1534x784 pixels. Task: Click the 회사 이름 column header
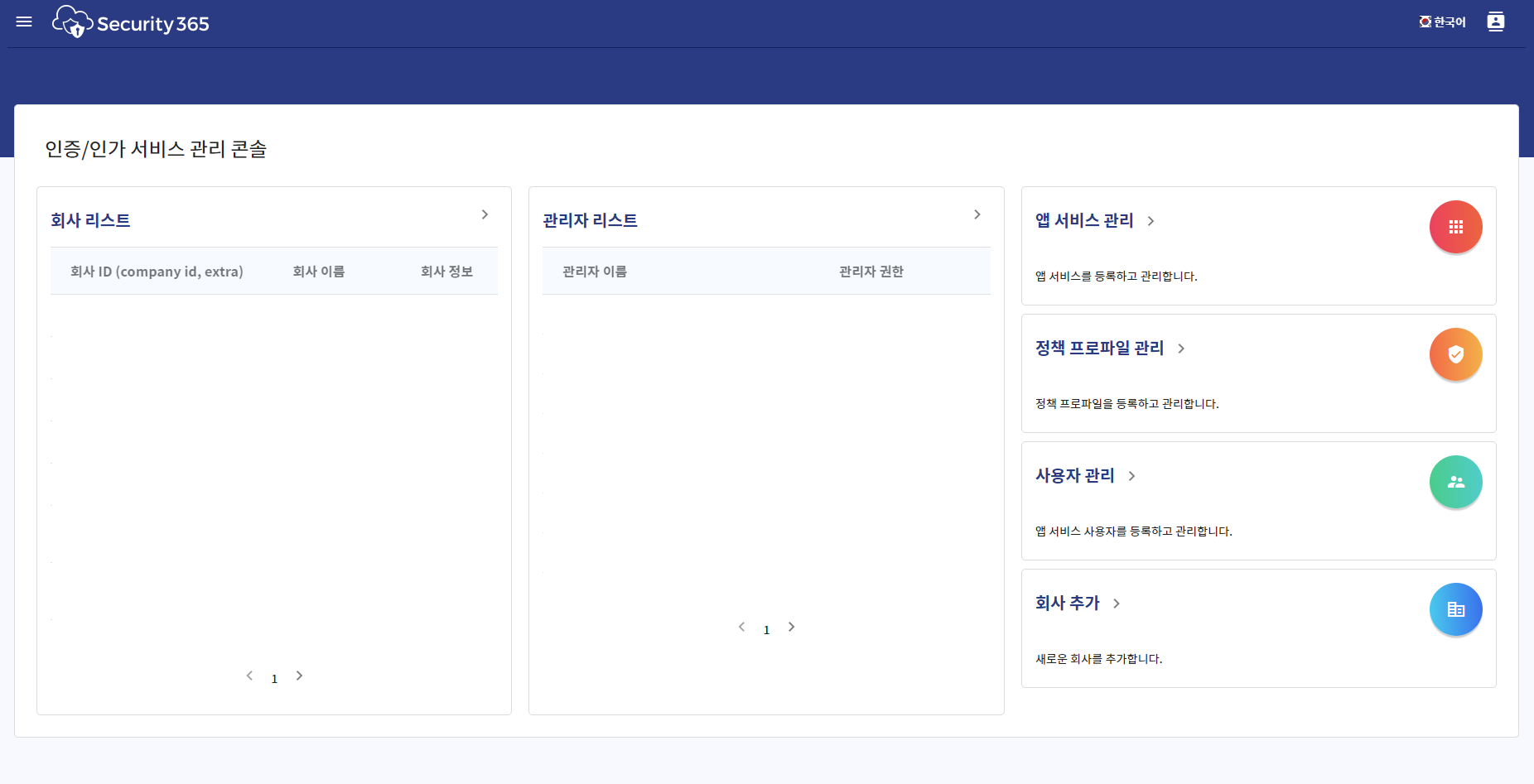[x=319, y=272]
